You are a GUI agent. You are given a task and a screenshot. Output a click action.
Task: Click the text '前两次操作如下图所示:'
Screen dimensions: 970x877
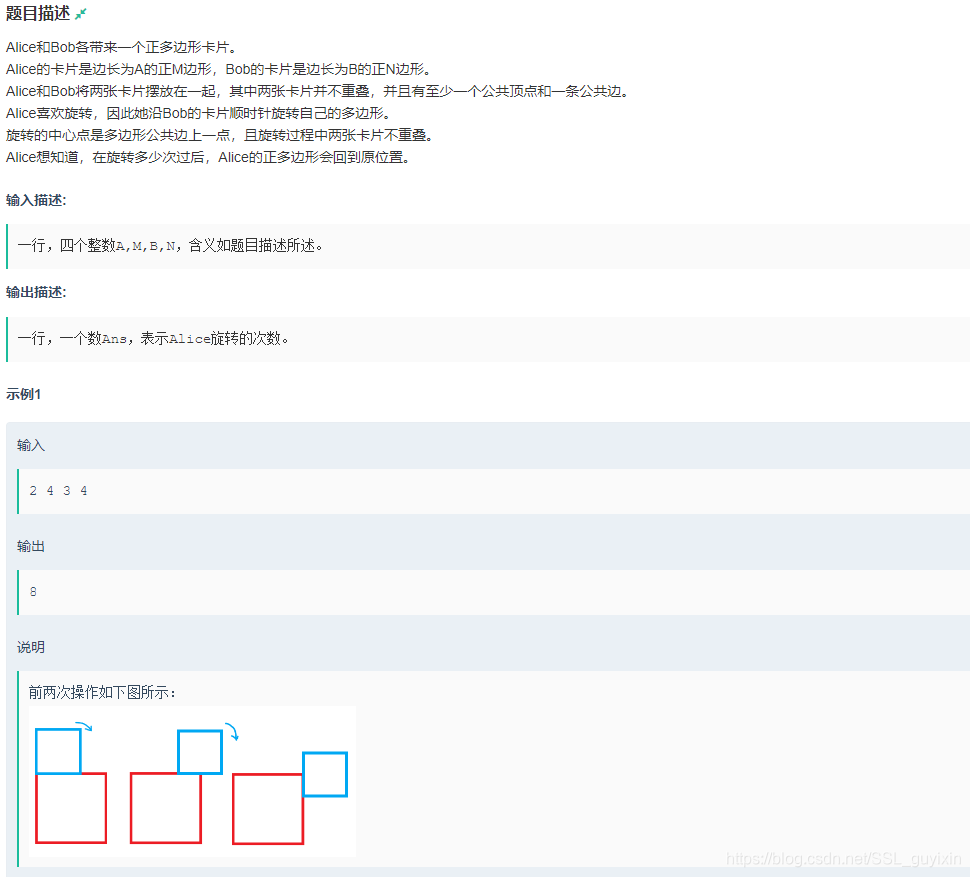102,693
